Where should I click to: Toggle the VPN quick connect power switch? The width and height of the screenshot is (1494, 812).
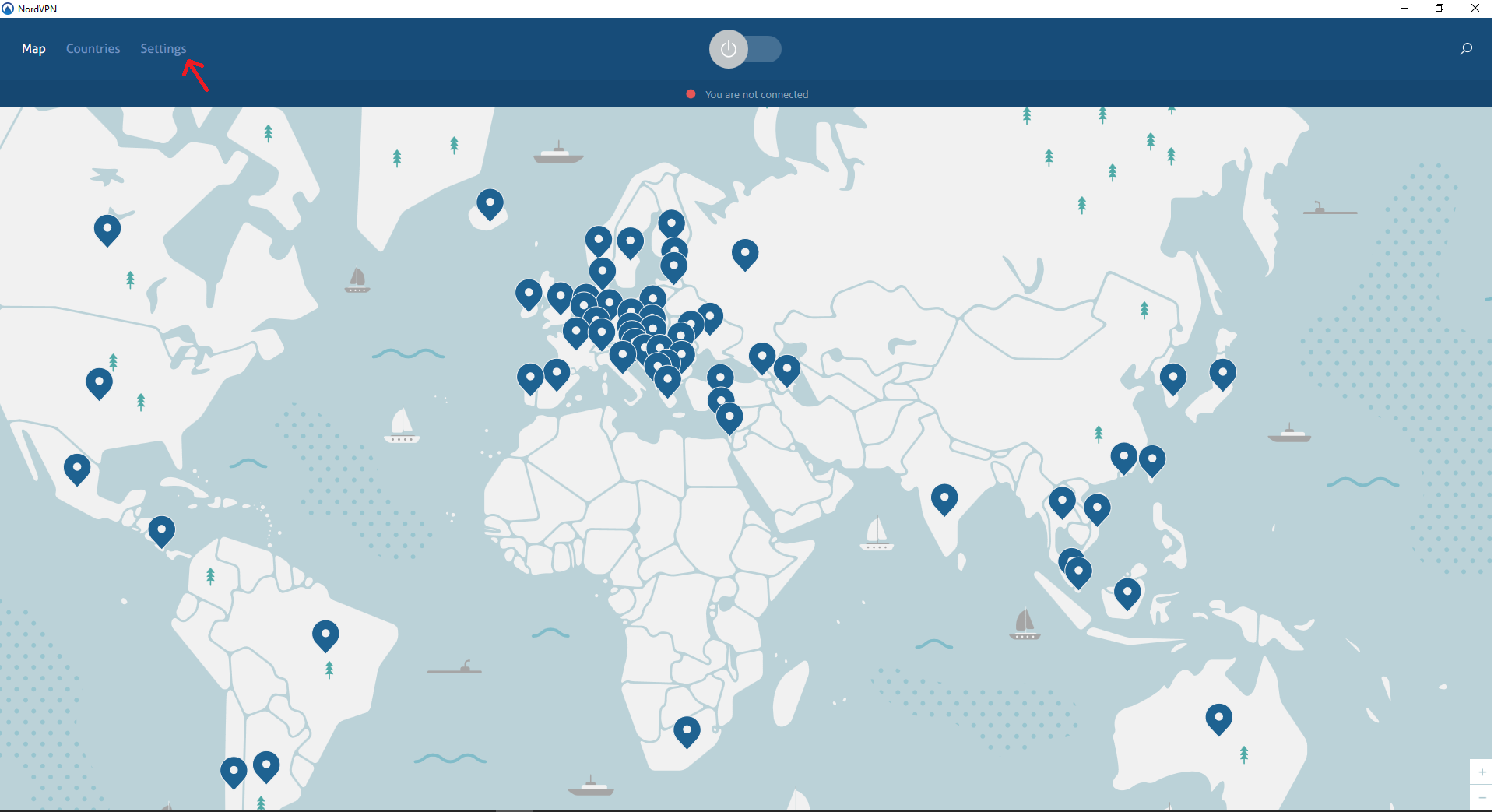click(x=745, y=49)
